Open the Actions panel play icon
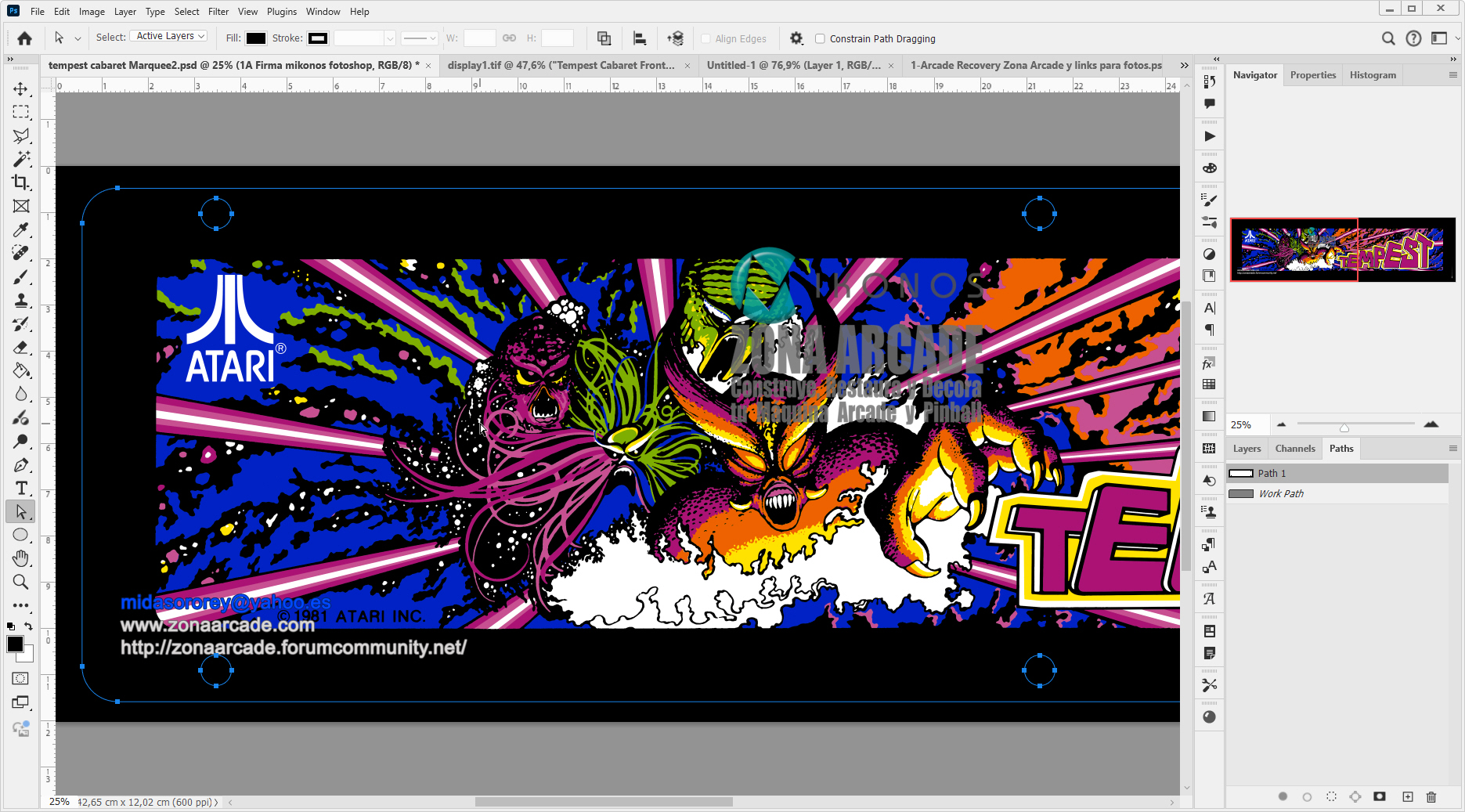1465x812 pixels. pyautogui.click(x=1210, y=136)
